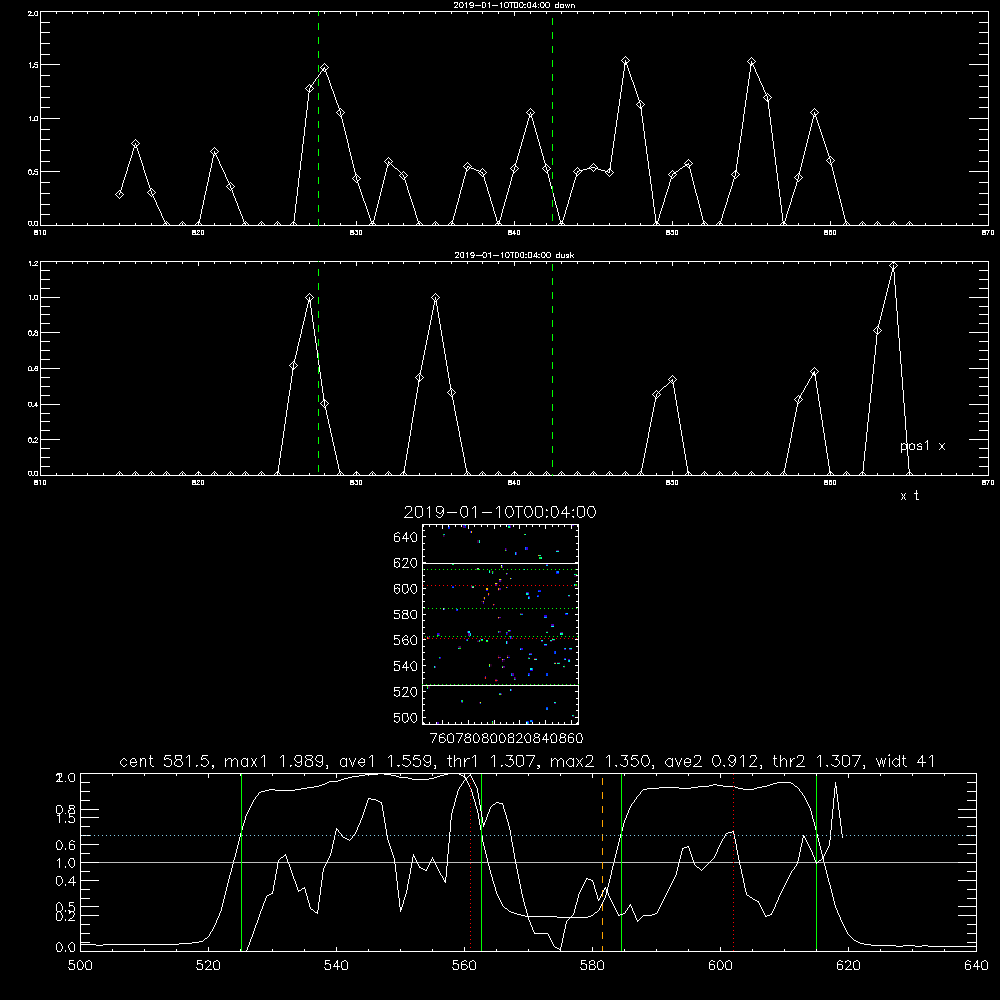
Task: Click the green vertical line at 525 in the bottom plot
Action: (x=241, y=862)
